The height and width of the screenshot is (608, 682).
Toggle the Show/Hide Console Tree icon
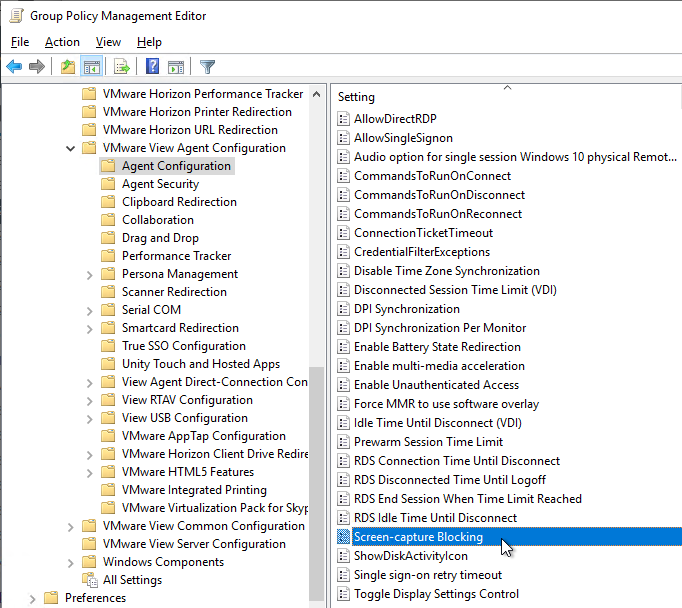(92, 67)
